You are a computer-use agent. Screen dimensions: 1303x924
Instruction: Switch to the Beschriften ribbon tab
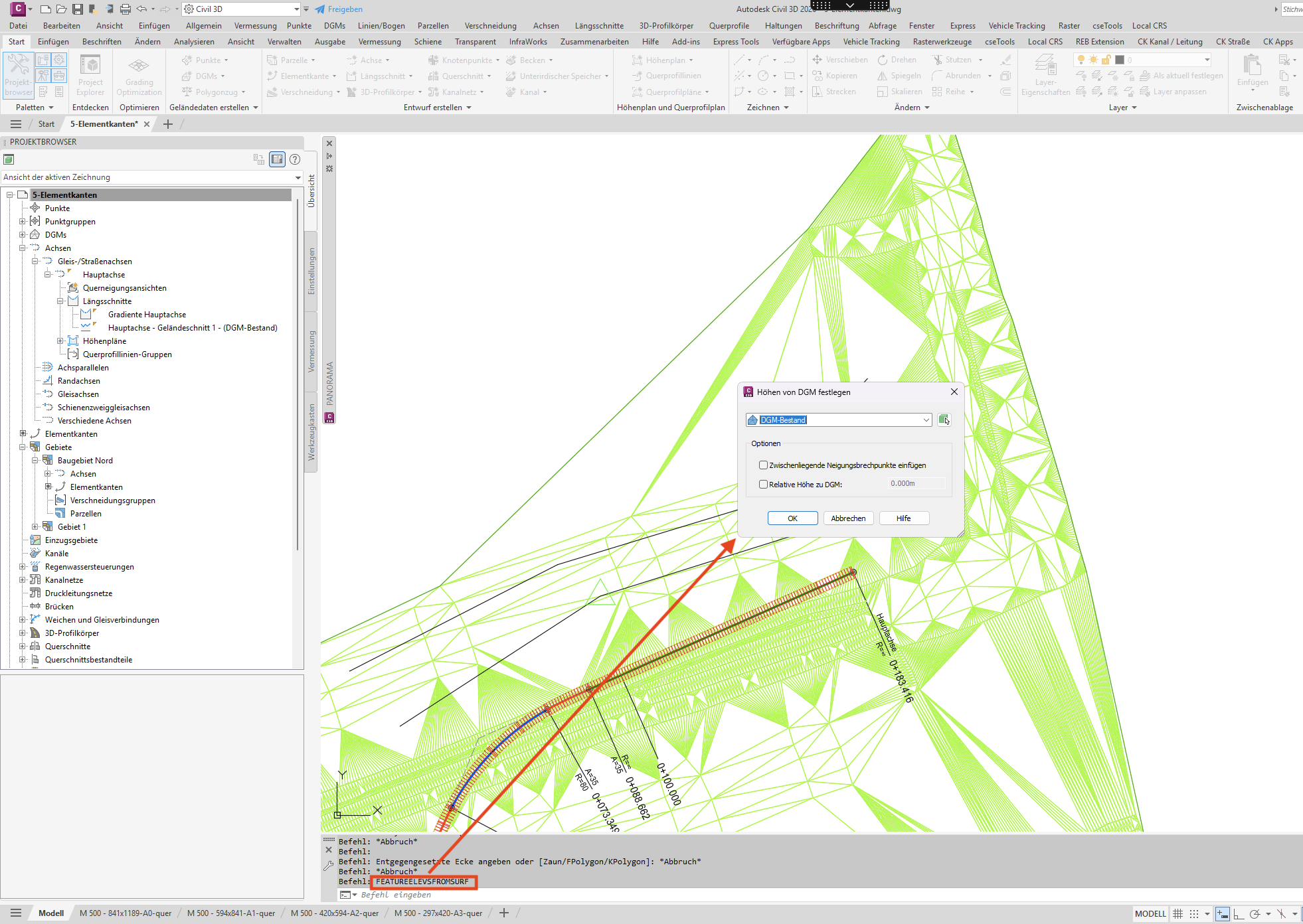(x=102, y=41)
